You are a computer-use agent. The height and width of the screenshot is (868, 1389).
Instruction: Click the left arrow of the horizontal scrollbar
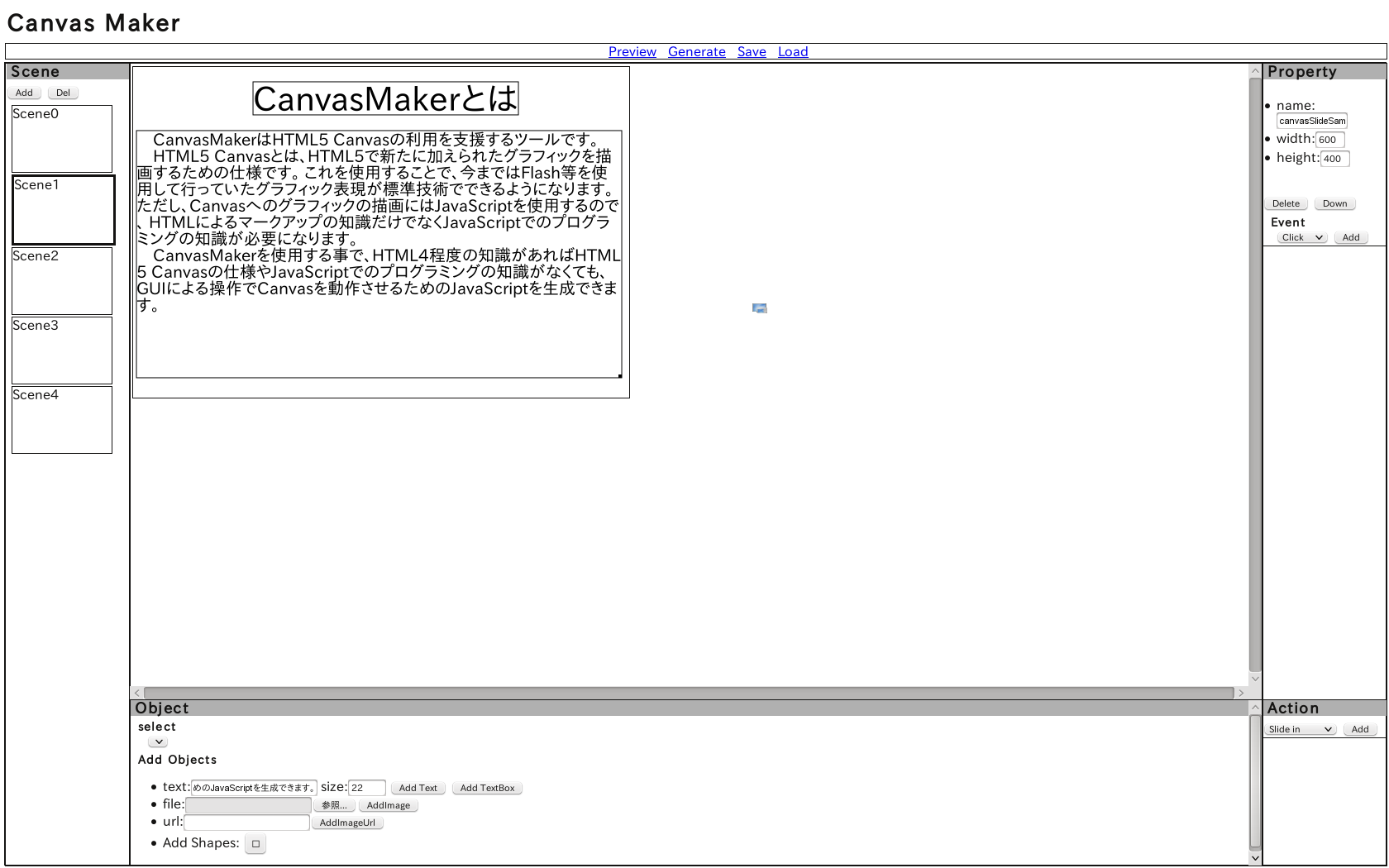(137, 693)
